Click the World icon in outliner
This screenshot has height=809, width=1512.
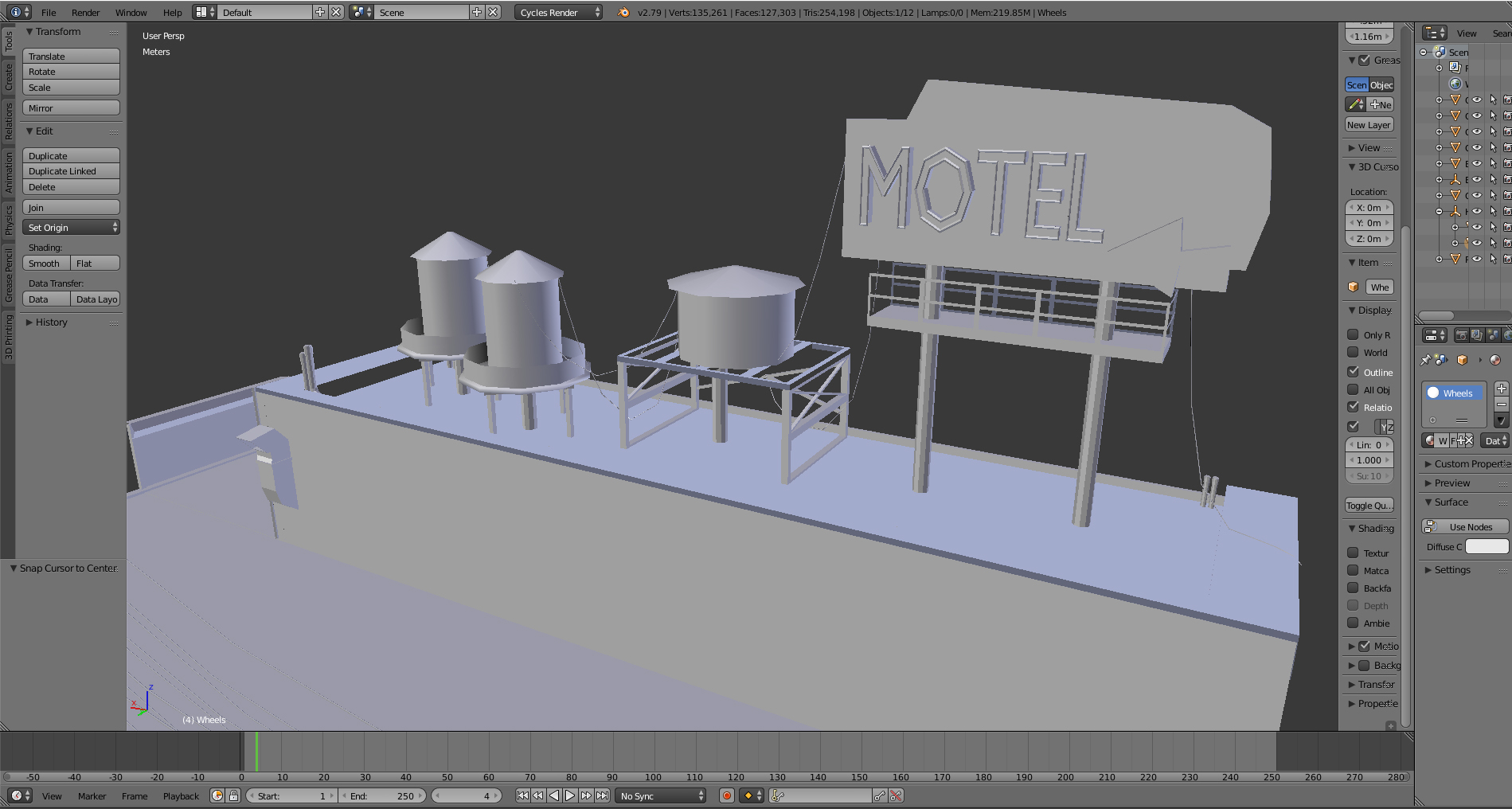click(x=1455, y=84)
